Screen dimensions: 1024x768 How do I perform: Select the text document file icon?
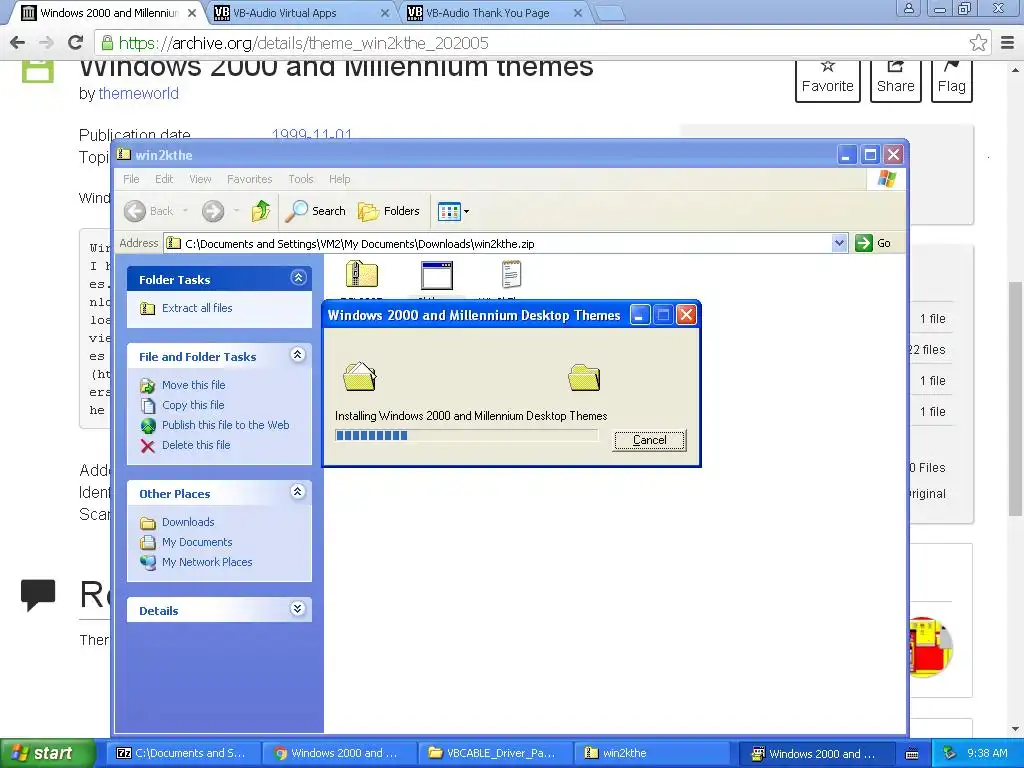511,274
